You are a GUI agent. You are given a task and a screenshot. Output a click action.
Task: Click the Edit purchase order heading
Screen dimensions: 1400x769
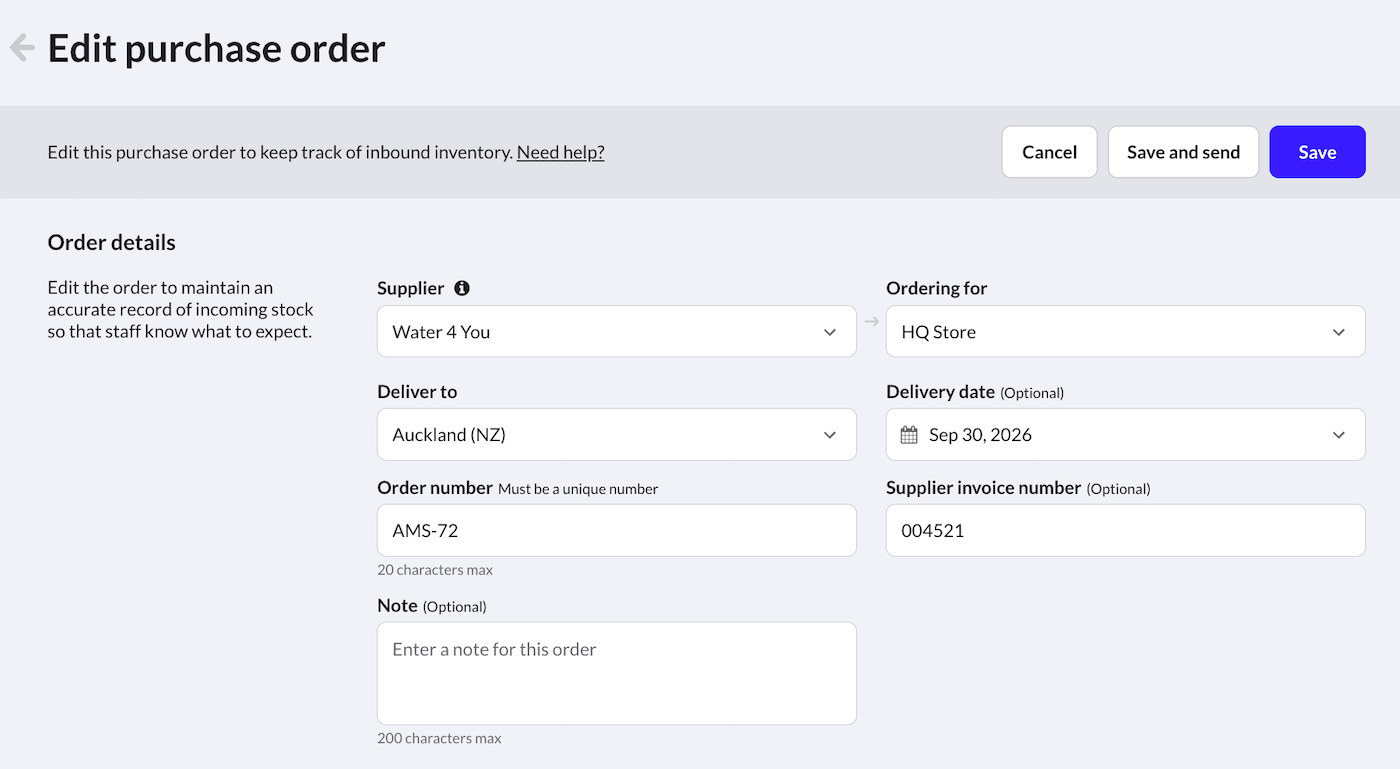[x=217, y=48]
